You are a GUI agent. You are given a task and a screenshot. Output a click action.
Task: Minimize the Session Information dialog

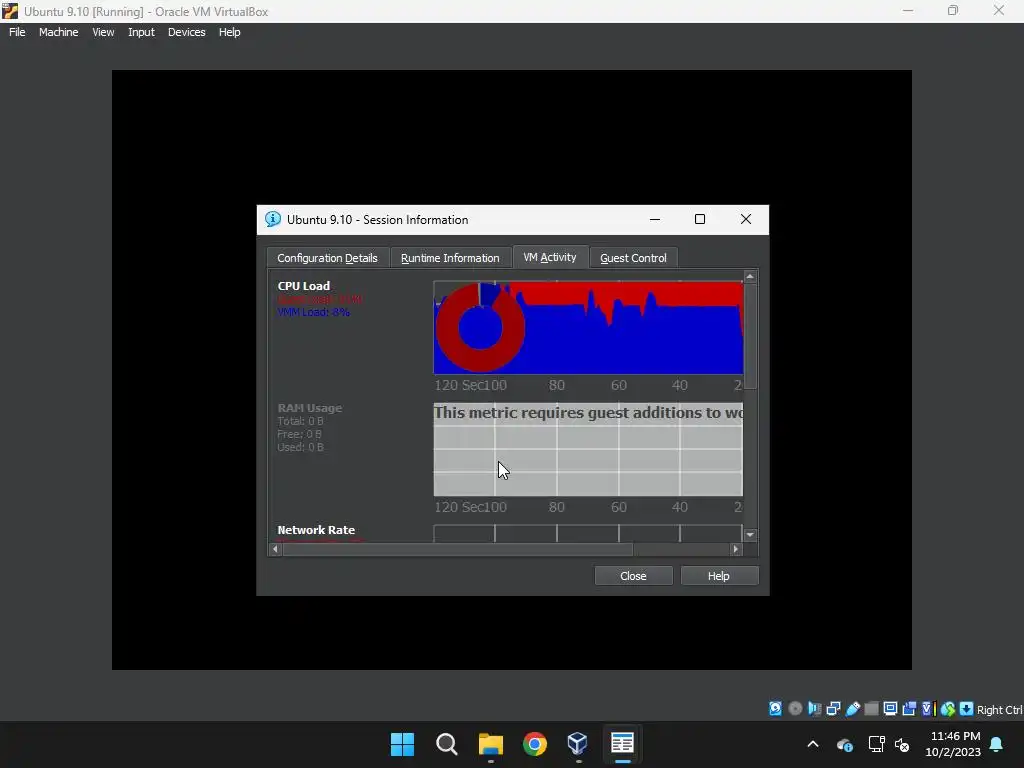tap(655, 219)
